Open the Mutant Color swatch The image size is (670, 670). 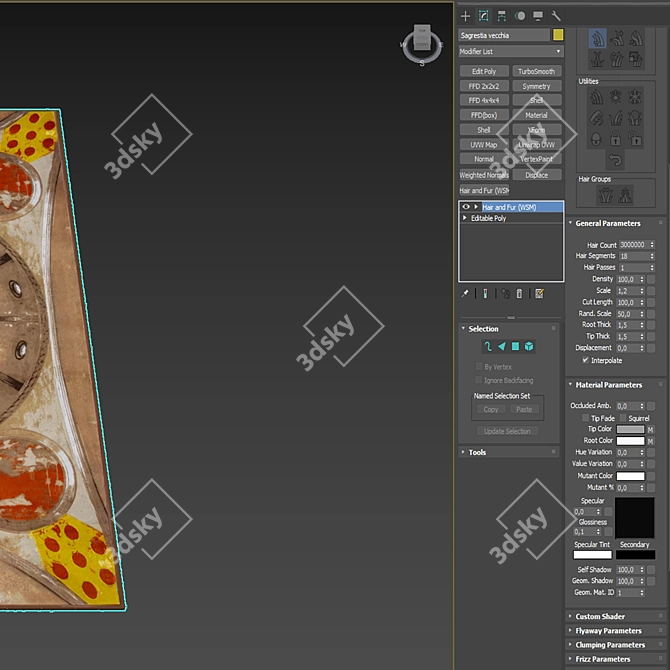pyautogui.click(x=630, y=476)
